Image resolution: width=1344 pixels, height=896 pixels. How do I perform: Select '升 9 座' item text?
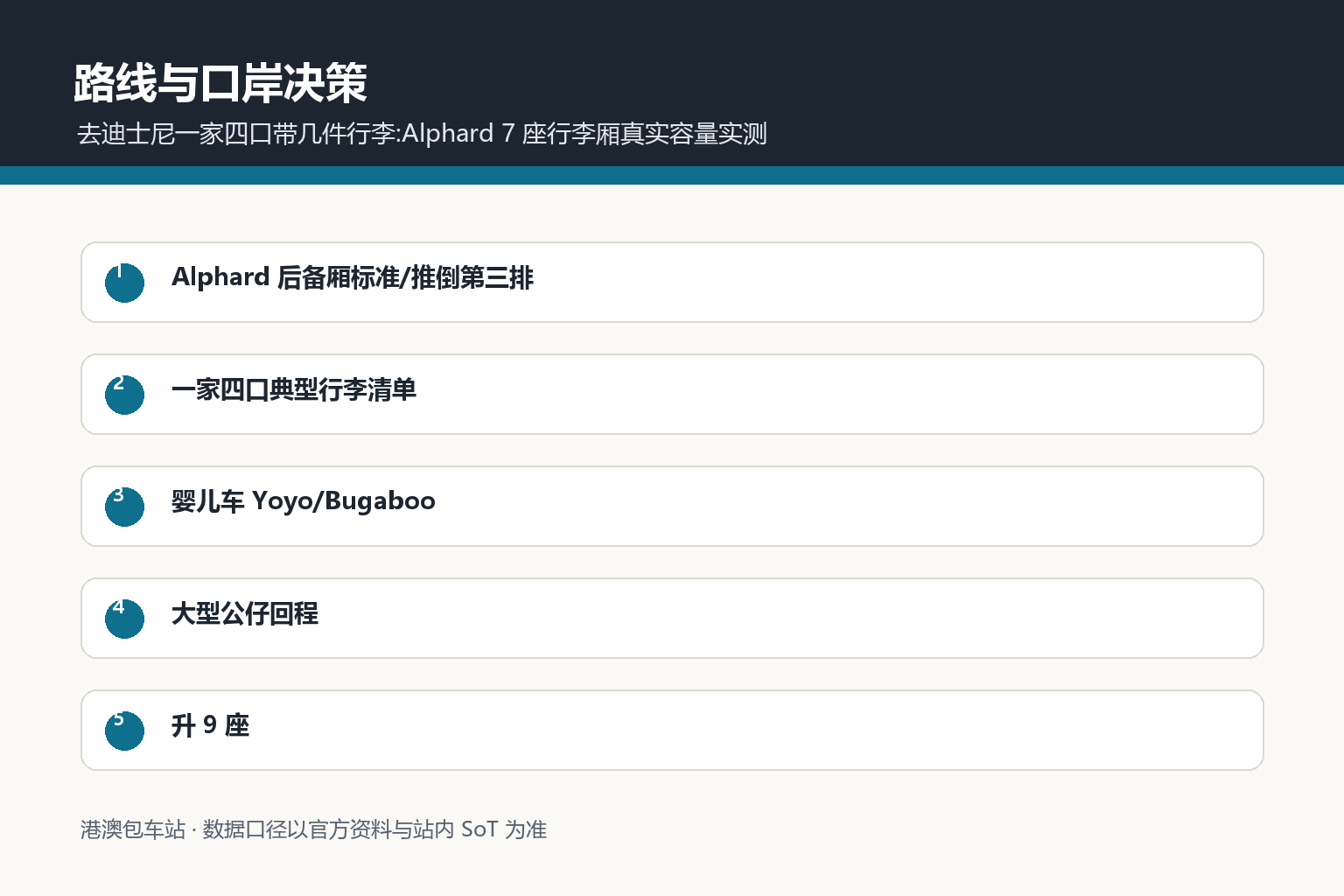211,725
